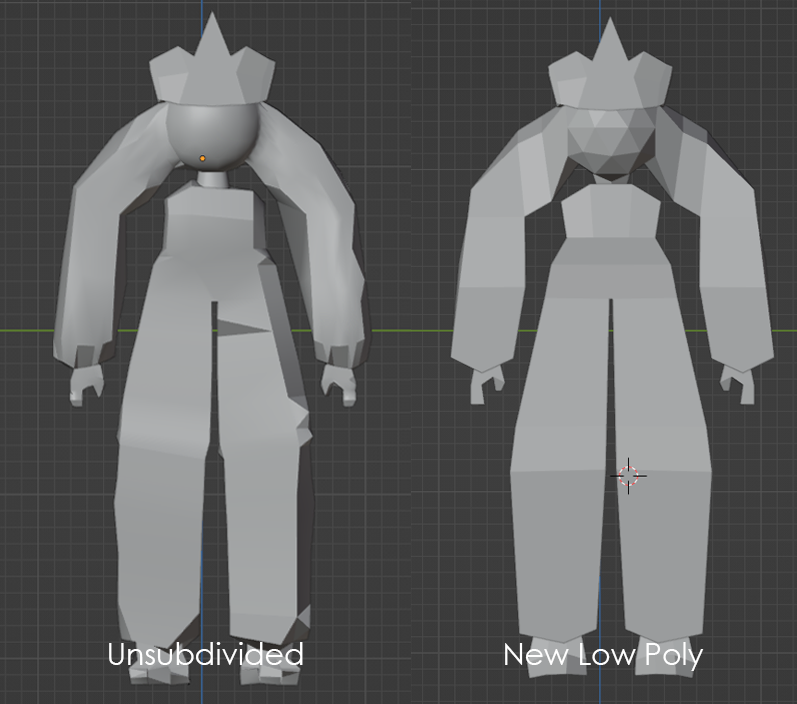The image size is (797, 704).
Task: Click the orange origin dot on the sphere head
Action: [202, 158]
